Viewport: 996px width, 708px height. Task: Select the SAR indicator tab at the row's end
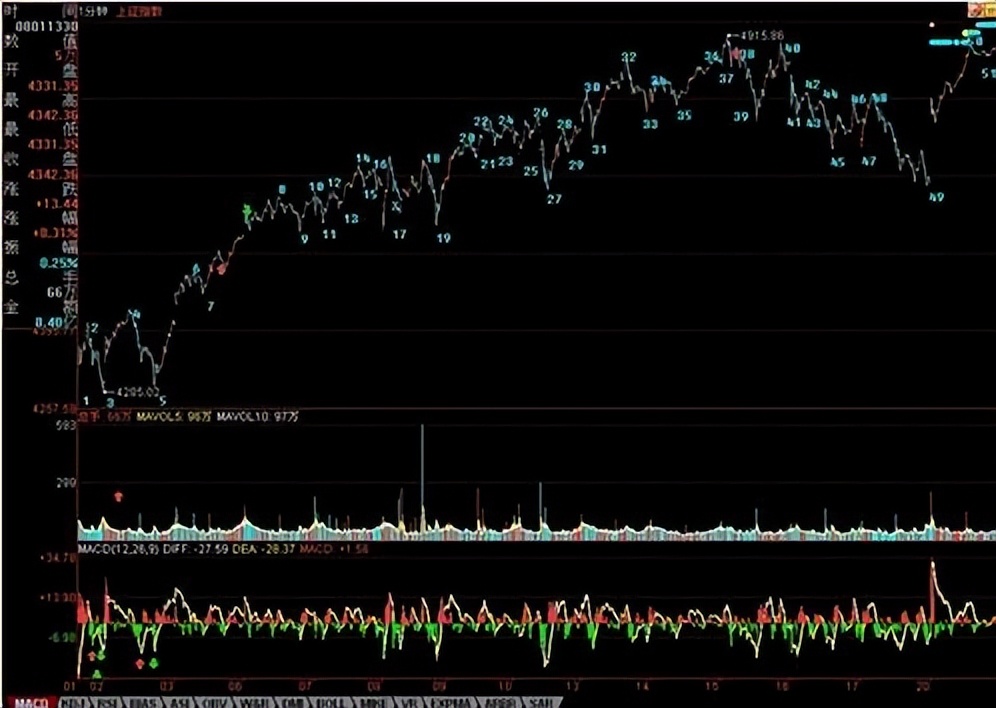click(541, 703)
